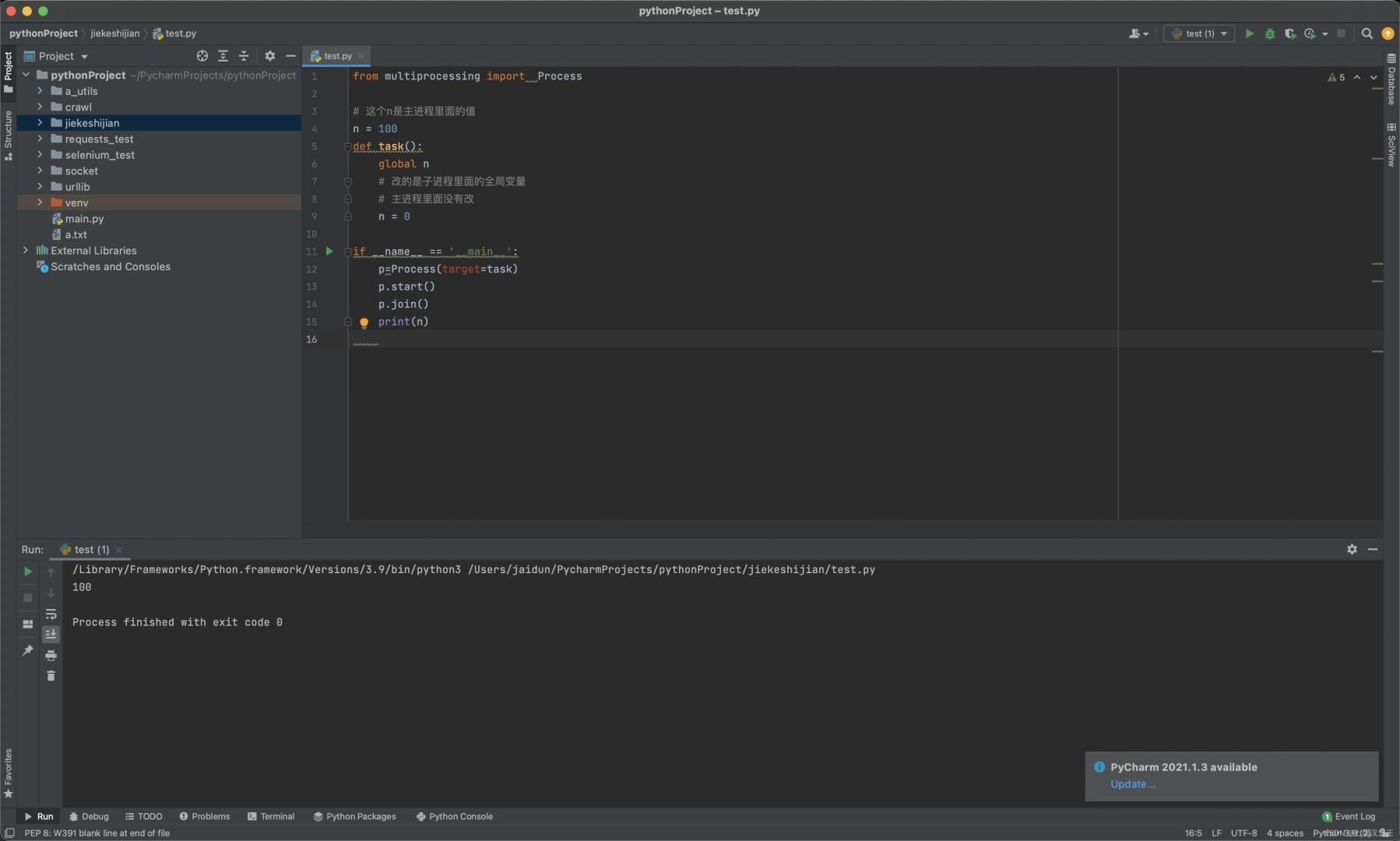Click the trash icon to clear run output
Image resolution: width=1400 pixels, height=841 pixels.
click(x=51, y=676)
